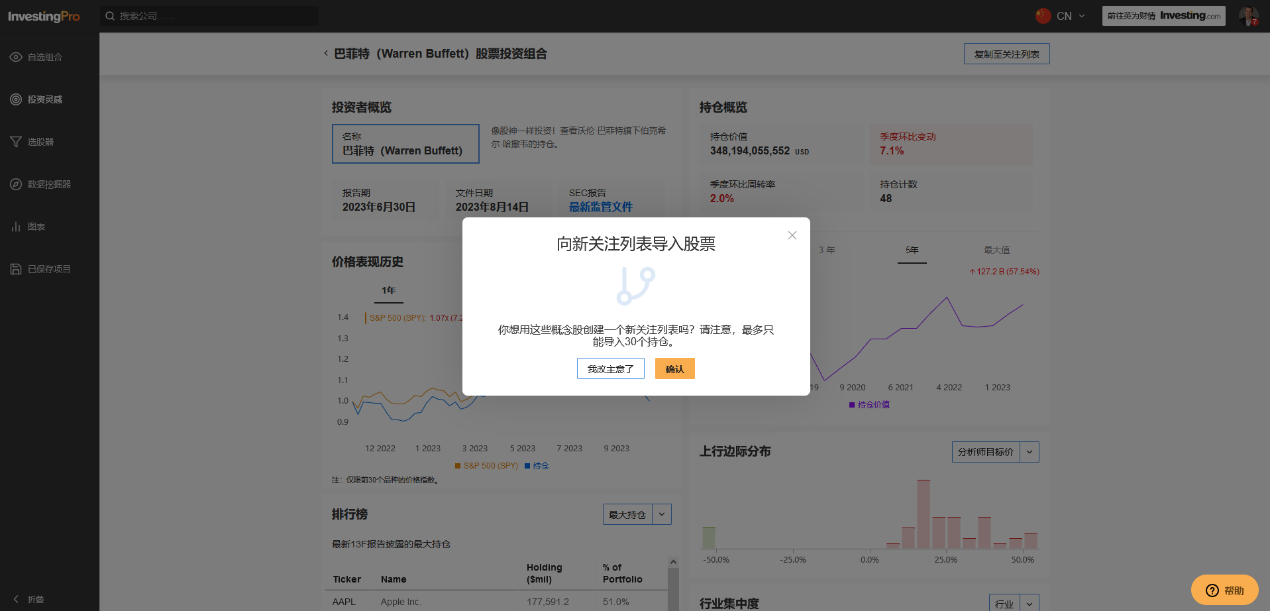Focus the 搜索公司 search field
1270x611 pixels.
tap(211, 16)
